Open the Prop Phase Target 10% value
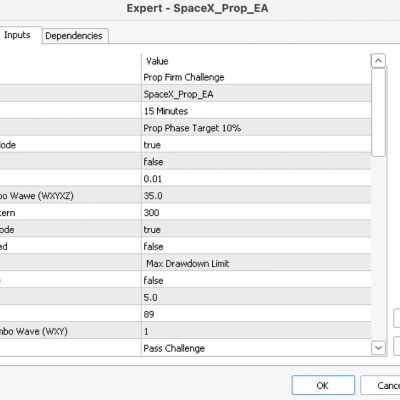 [256, 128]
